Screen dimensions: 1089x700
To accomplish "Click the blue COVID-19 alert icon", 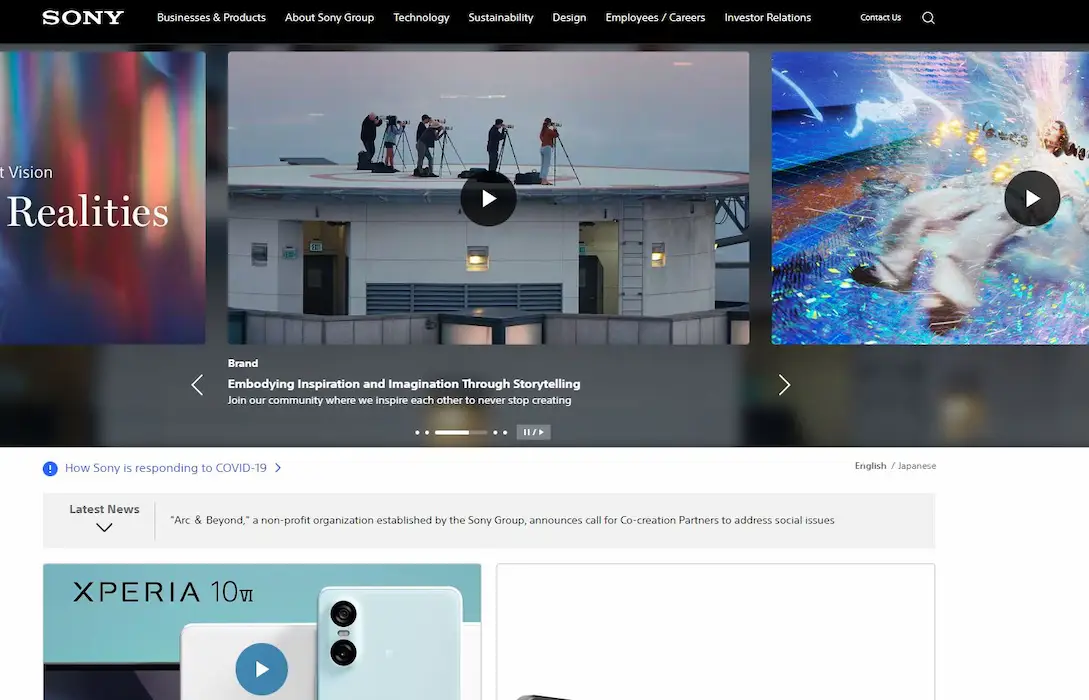I will (x=50, y=468).
